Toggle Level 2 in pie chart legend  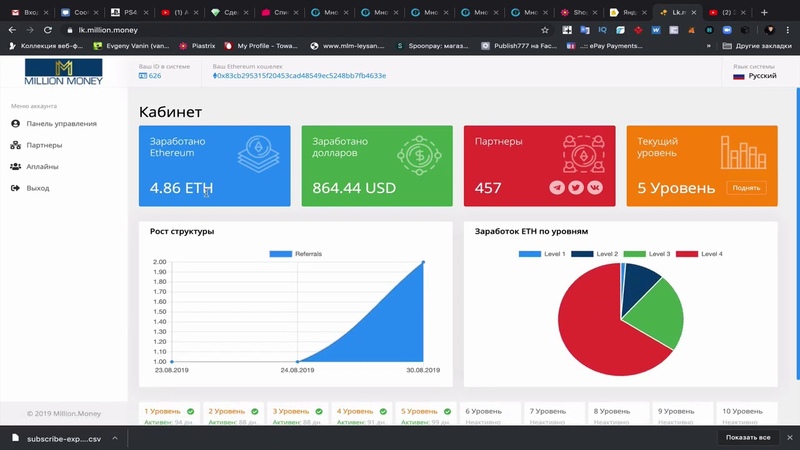[594, 254]
